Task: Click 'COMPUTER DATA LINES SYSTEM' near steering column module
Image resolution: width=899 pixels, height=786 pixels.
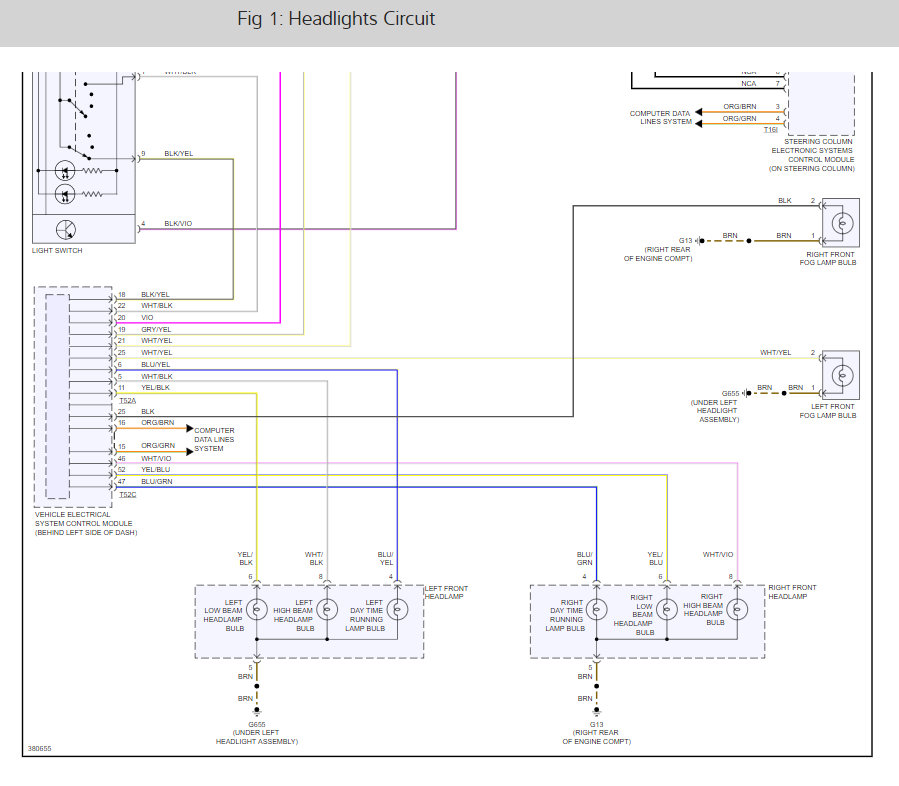Action: pos(660,118)
